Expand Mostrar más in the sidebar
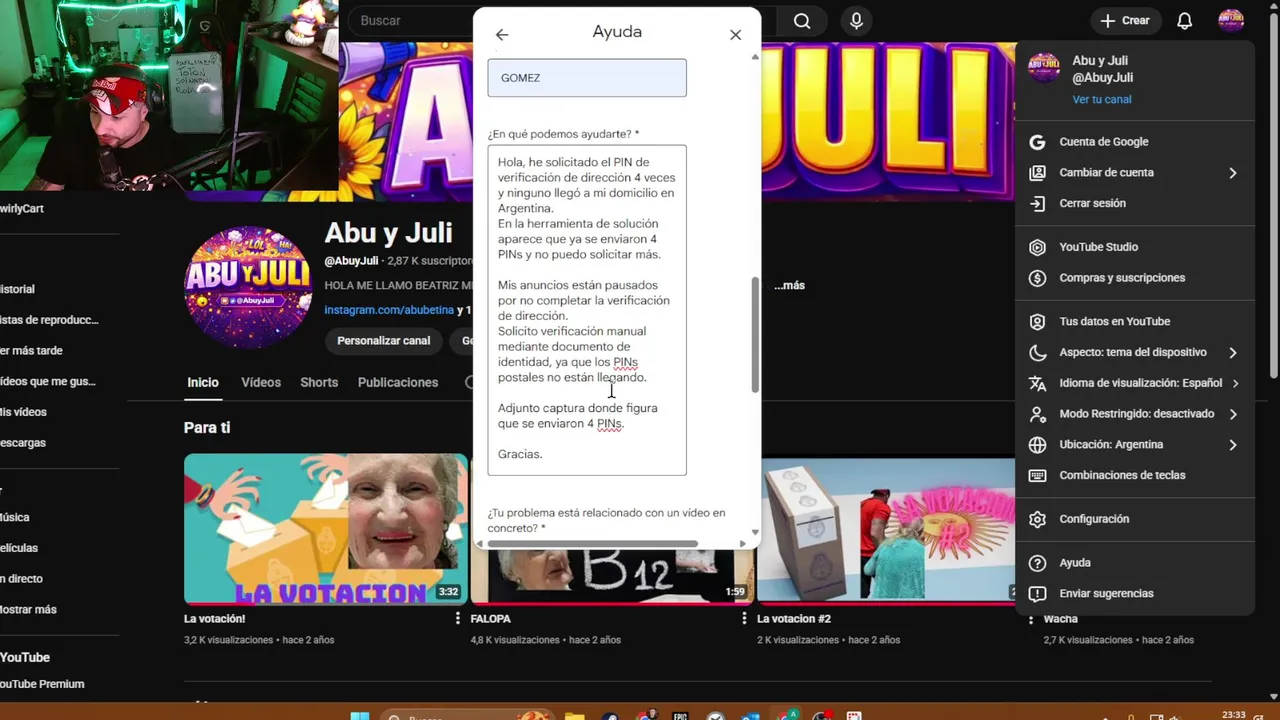Screen dimensions: 1280x720 29,610
